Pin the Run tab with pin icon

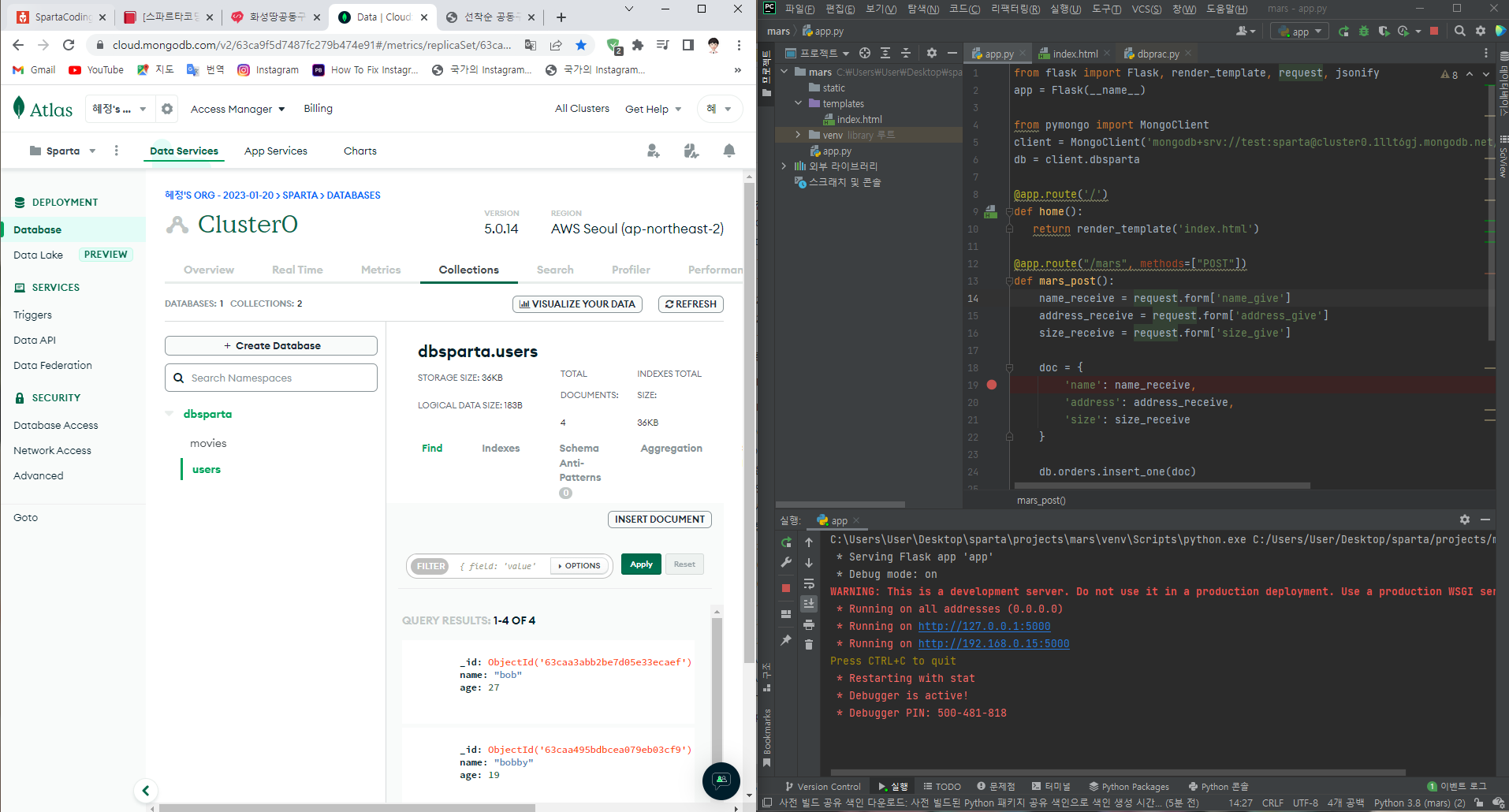pyautogui.click(x=786, y=640)
